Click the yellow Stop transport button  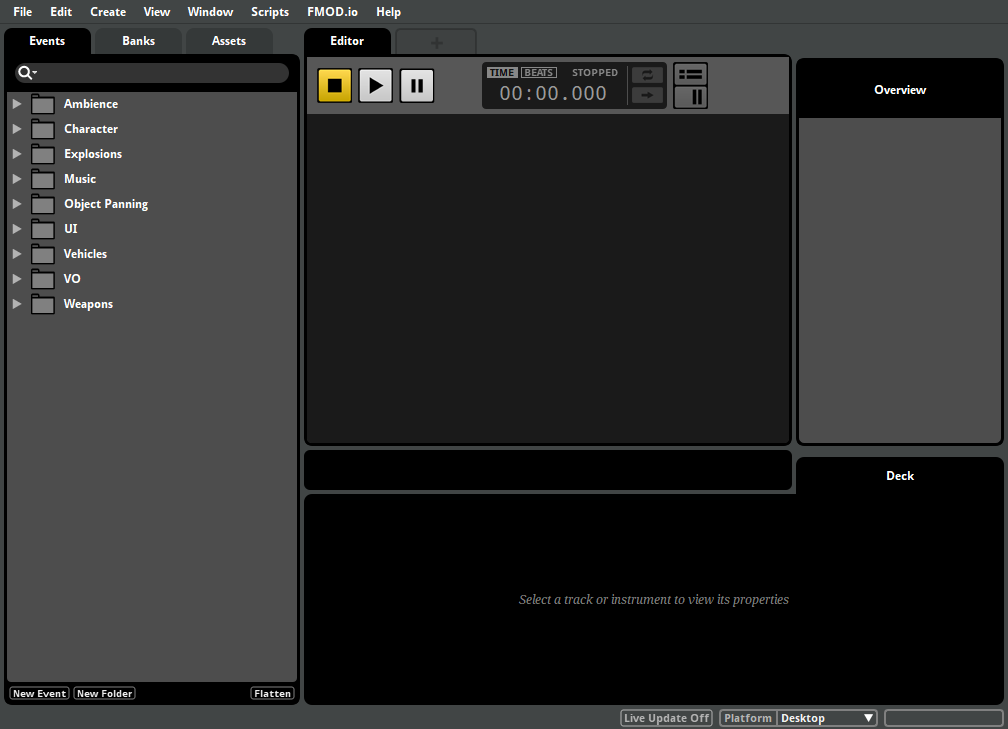click(x=334, y=86)
